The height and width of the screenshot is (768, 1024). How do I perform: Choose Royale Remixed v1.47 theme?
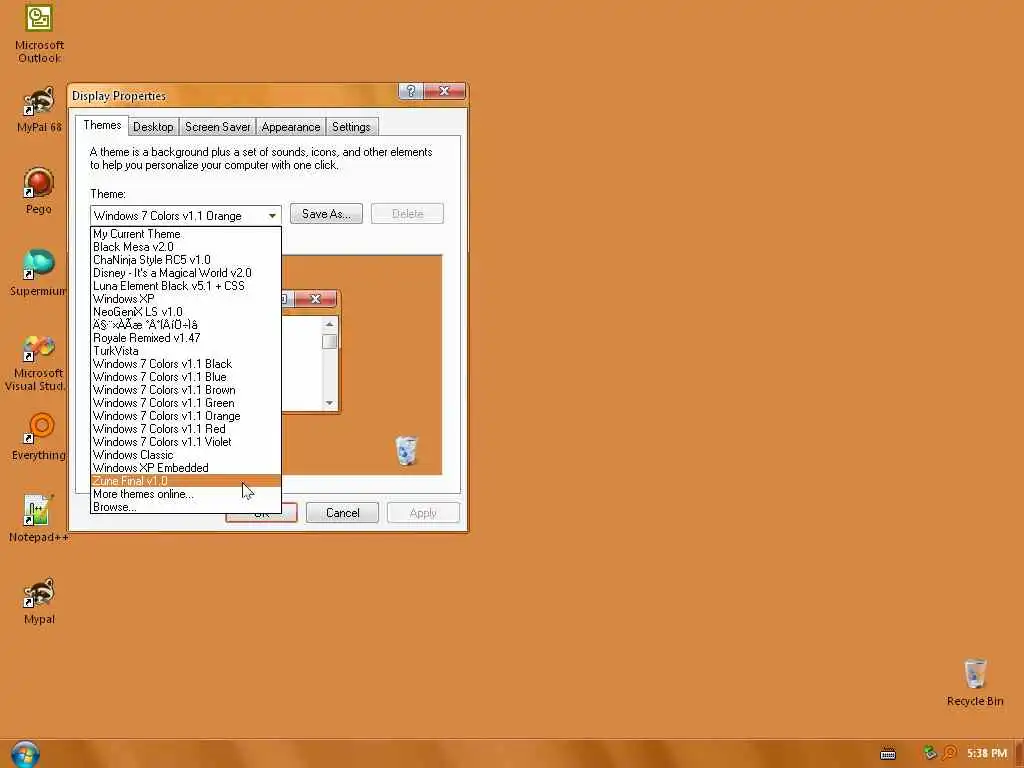coord(186,338)
